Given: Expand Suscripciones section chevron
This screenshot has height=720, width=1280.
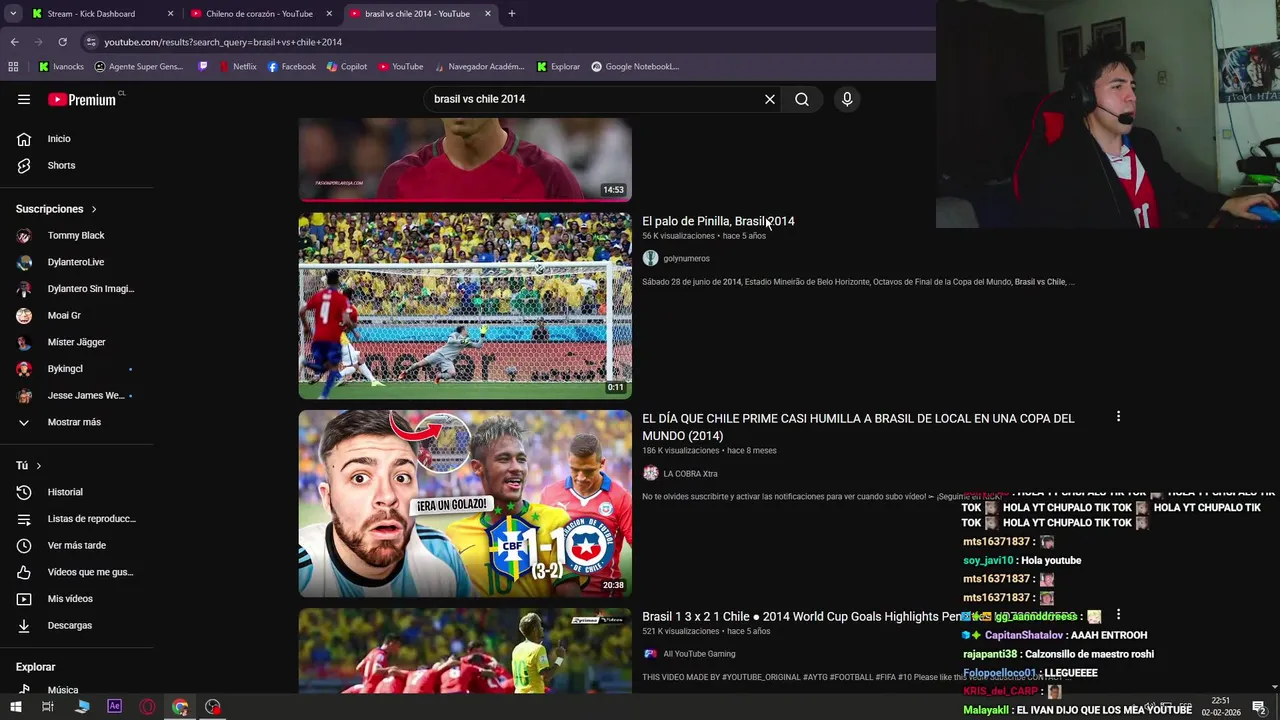Looking at the screenshot, I should pyautogui.click(x=94, y=209).
